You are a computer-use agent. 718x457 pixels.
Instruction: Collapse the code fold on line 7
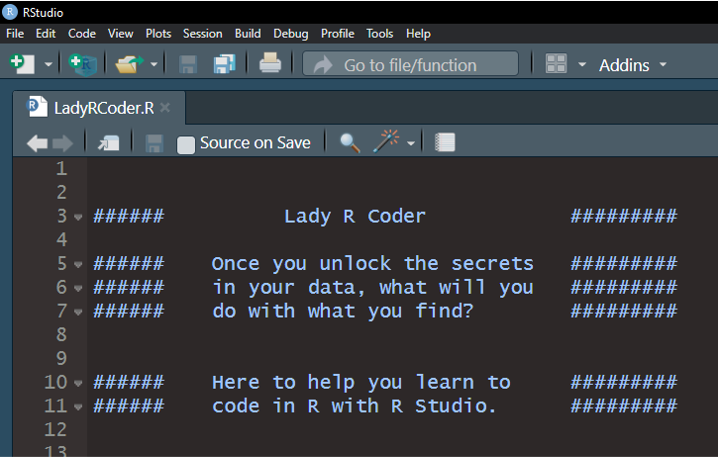click(x=78, y=312)
